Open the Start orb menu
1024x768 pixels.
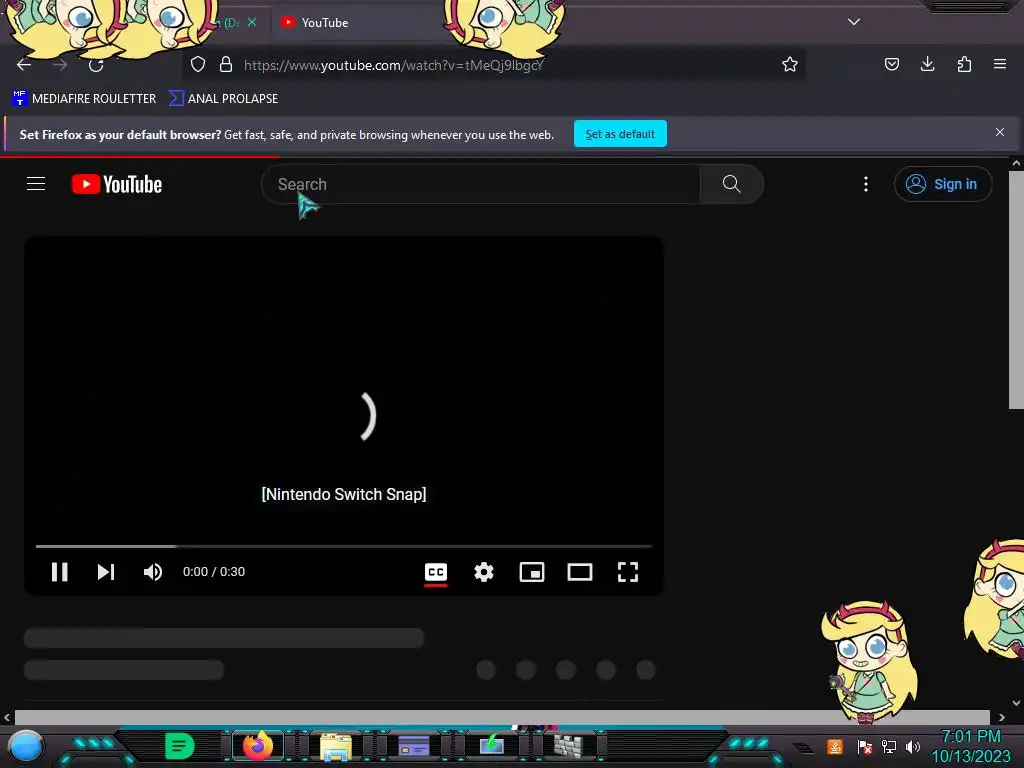pos(25,746)
